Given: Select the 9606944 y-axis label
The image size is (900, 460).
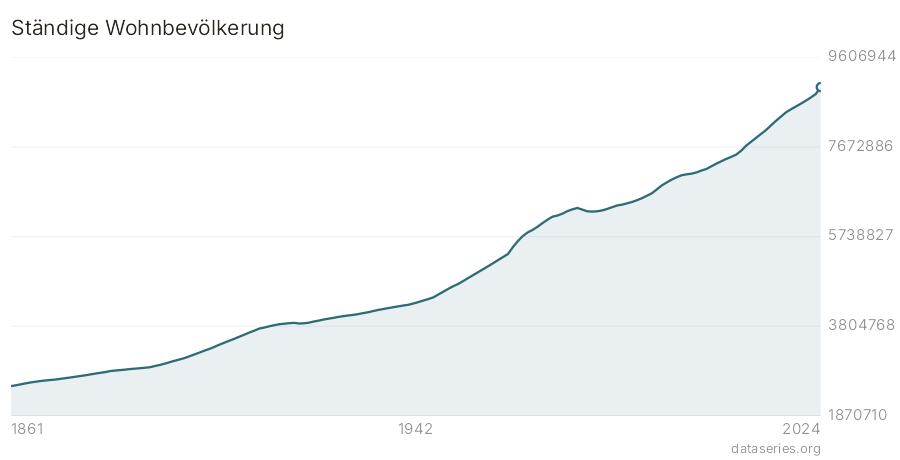Looking at the screenshot, I should click(861, 56).
